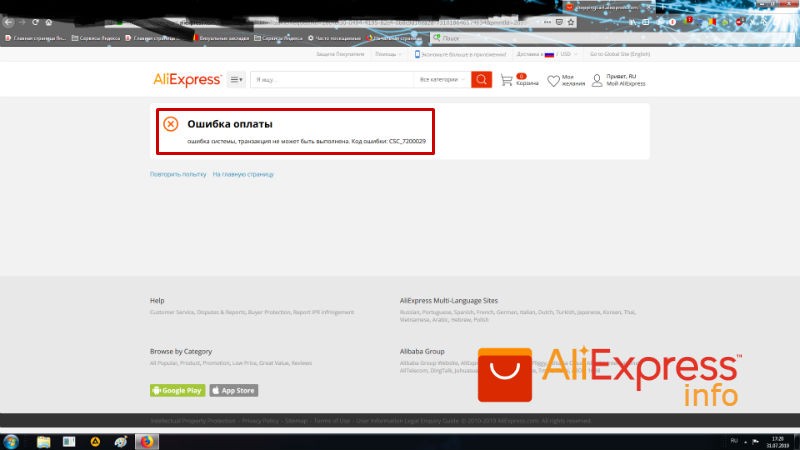Image resolution: width=800 pixels, height=450 pixels.
Task: Open the Доставка / USD region dropdown
Action: click(546, 54)
